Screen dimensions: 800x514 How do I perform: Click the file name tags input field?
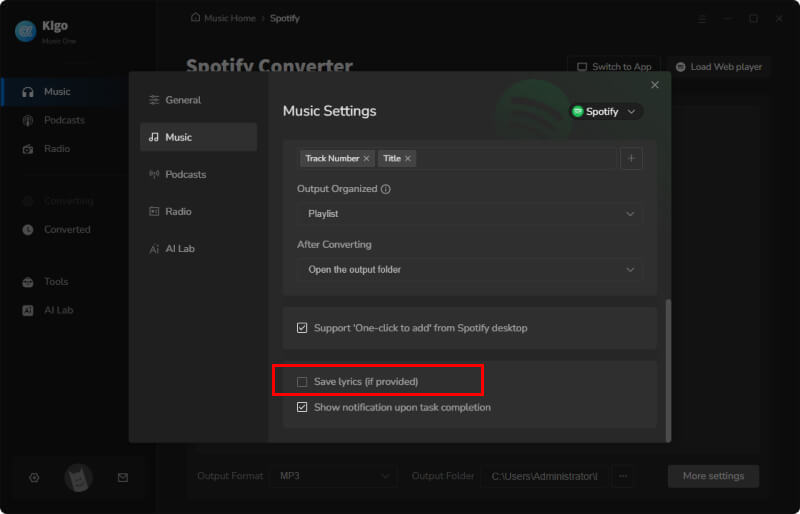click(x=457, y=158)
